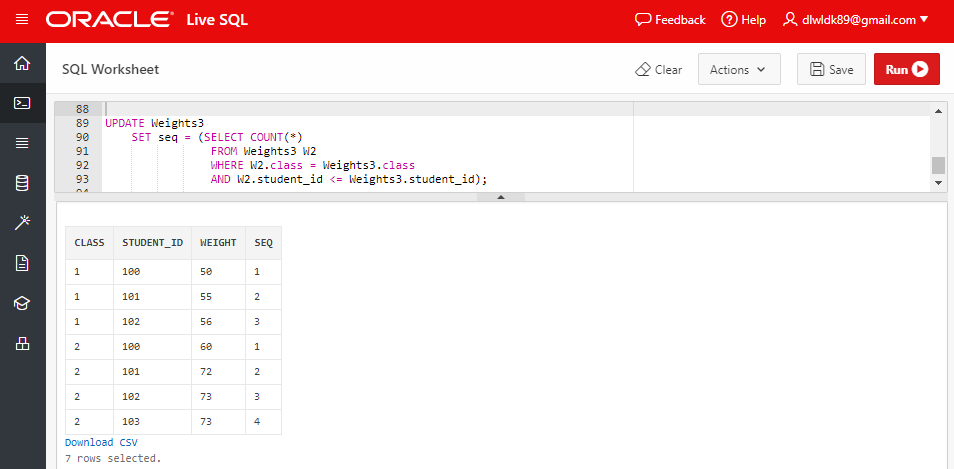Click the CLASS column header
954x469 pixels.
click(x=89, y=243)
